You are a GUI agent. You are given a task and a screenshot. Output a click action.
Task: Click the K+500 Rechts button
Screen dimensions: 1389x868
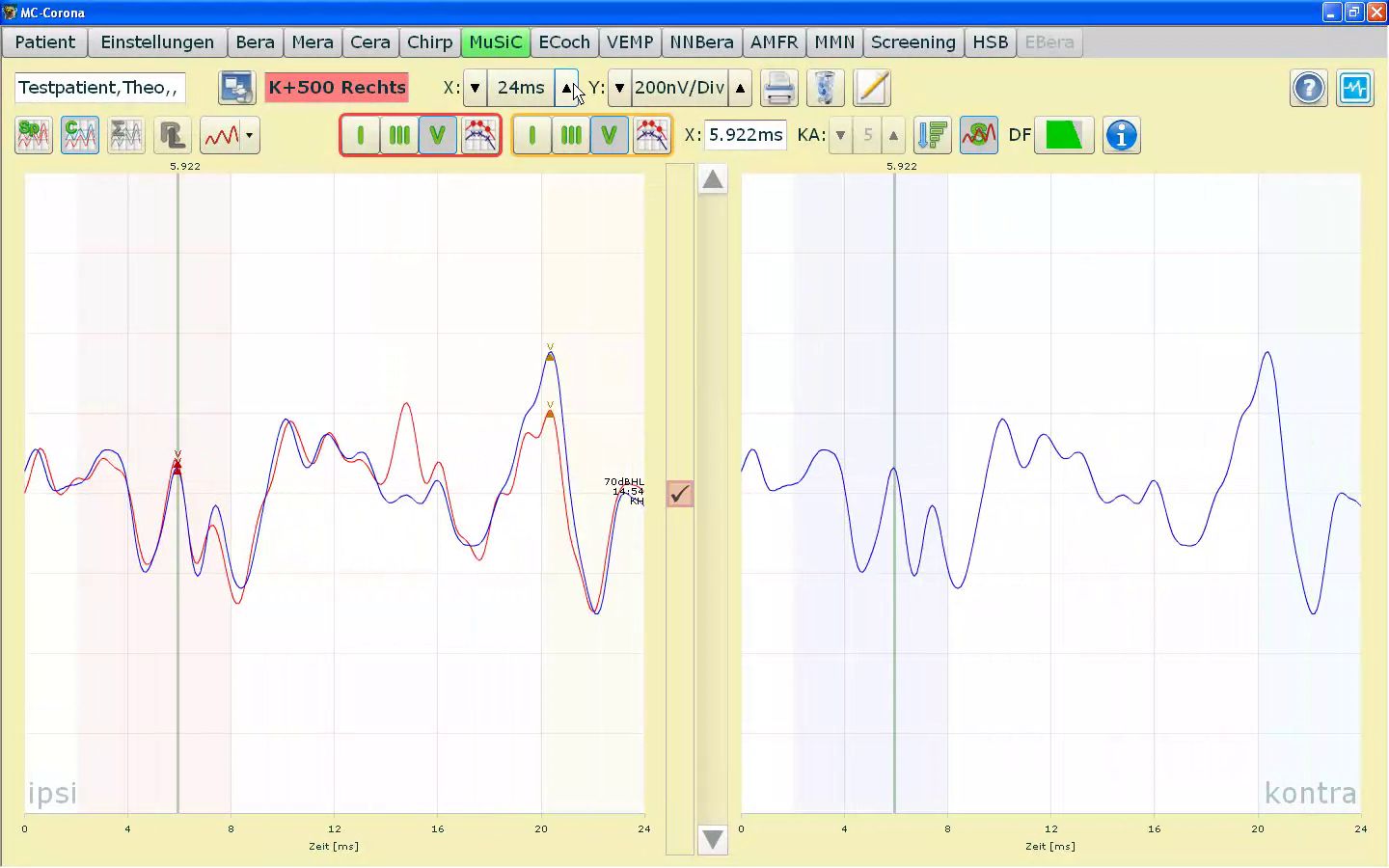(x=338, y=88)
